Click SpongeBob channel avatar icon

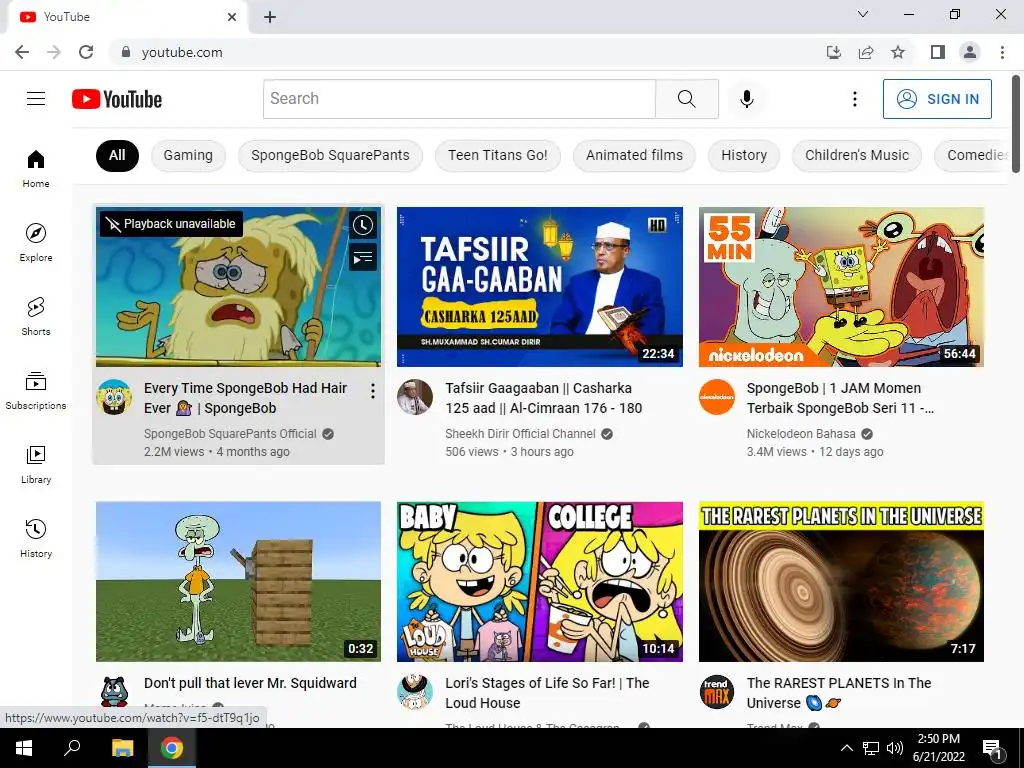pos(114,397)
